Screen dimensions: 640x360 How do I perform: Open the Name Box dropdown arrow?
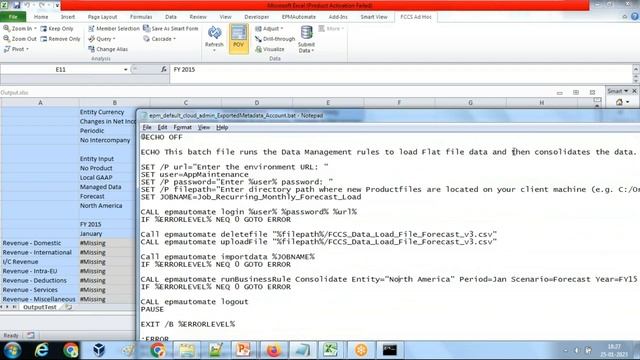126,70
